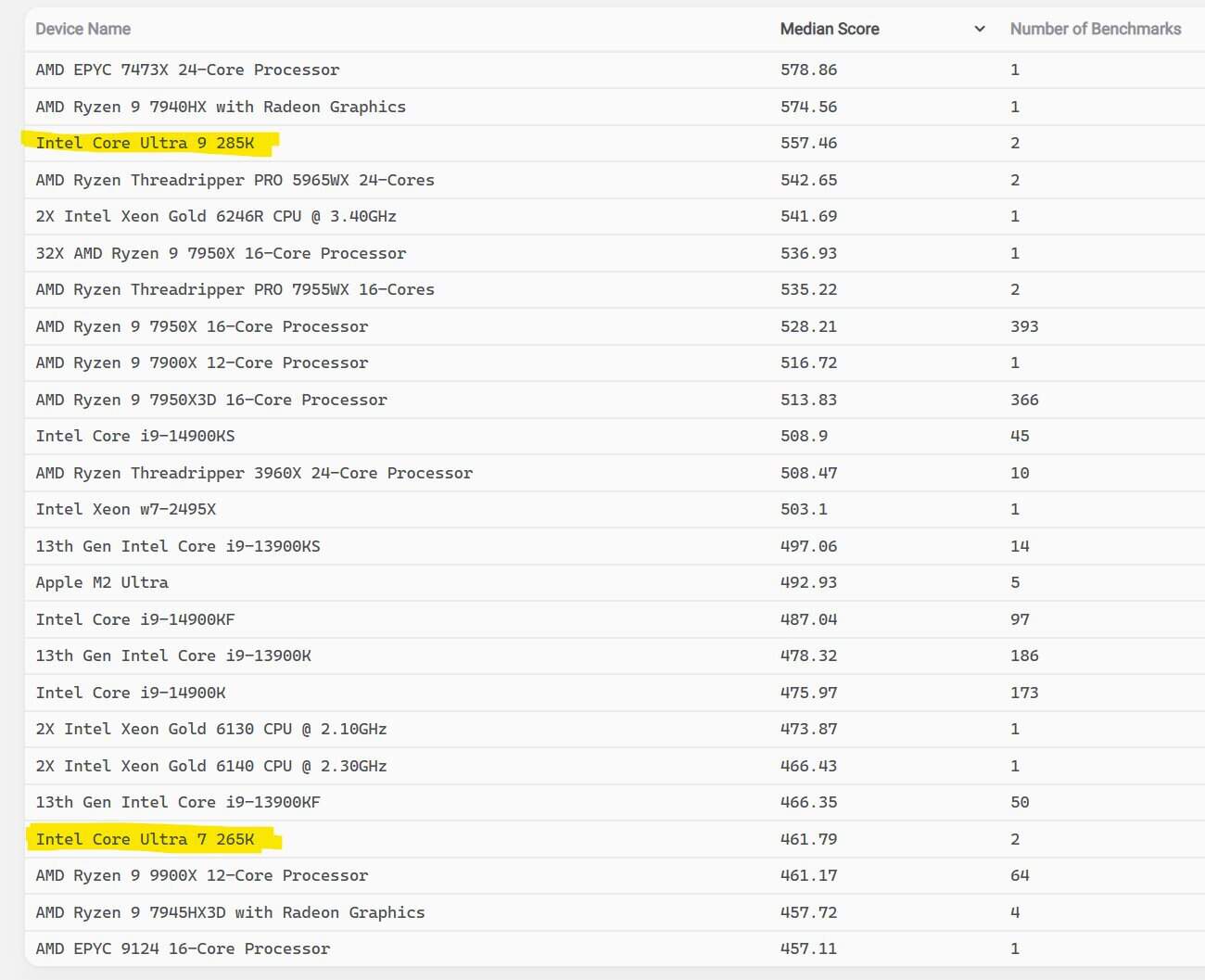The width and height of the screenshot is (1205, 980).
Task: Click median score 528.21
Action: click(x=808, y=326)
